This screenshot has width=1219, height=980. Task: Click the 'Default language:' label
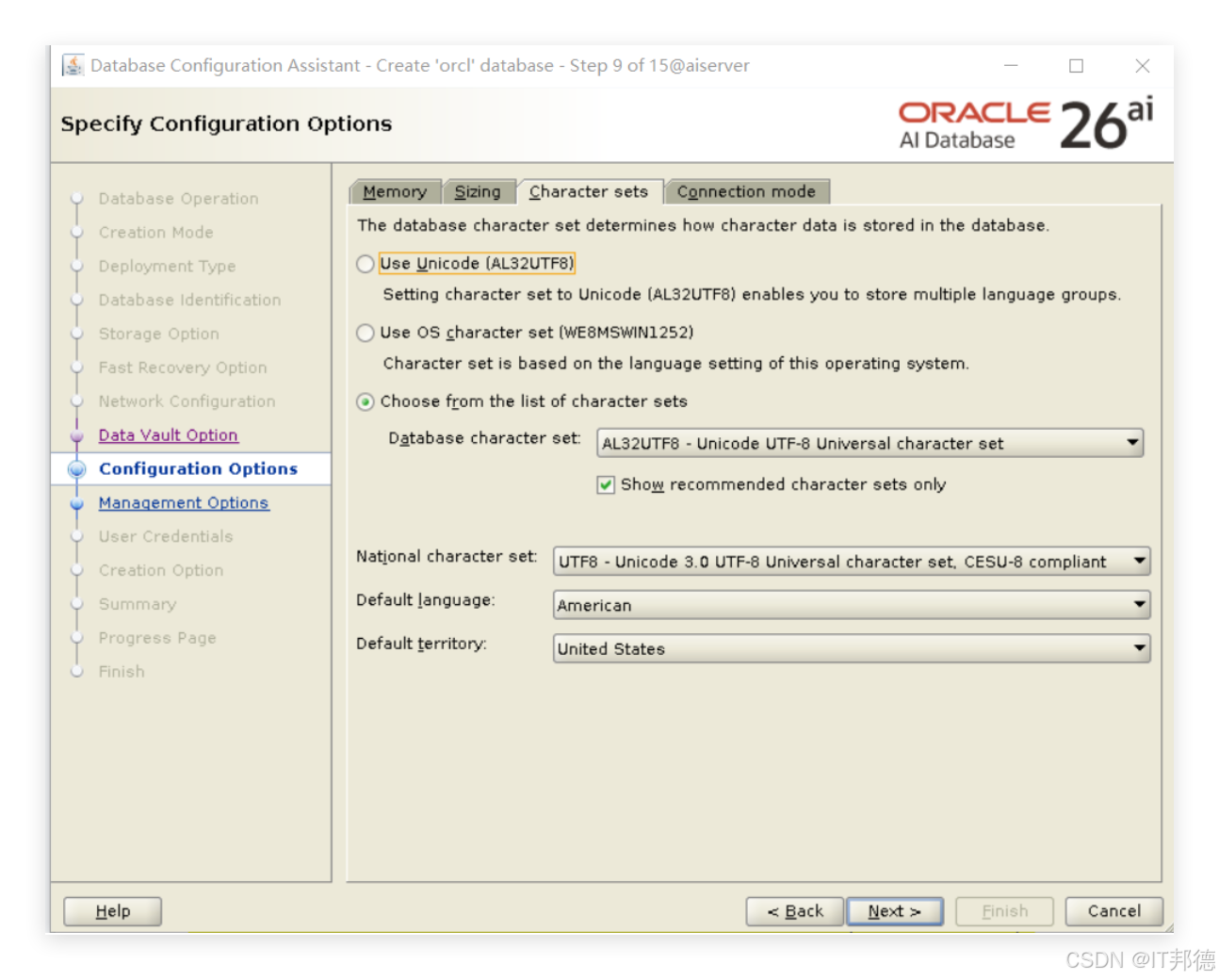coord(425,600)
